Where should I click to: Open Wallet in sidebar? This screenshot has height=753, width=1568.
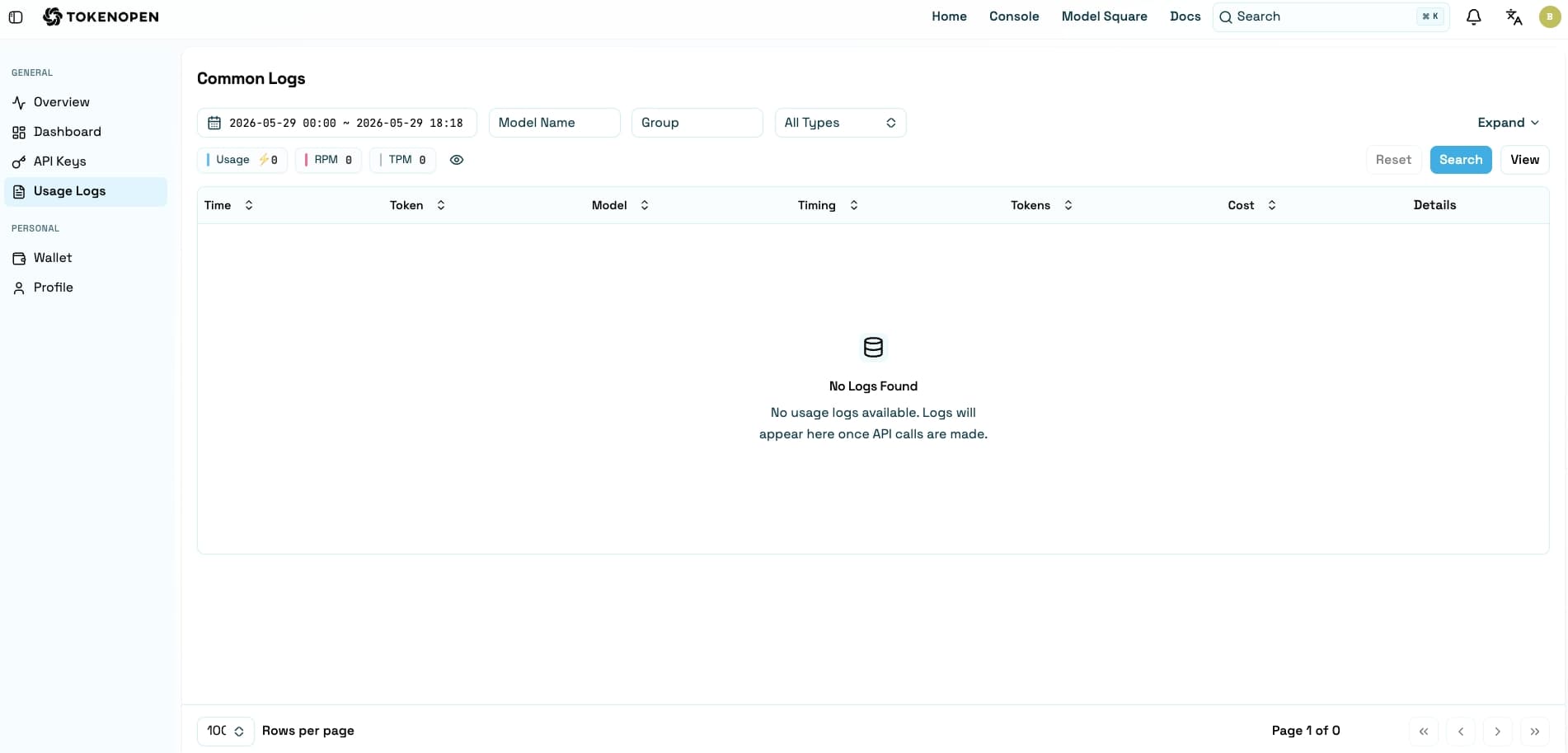[86, 258]
